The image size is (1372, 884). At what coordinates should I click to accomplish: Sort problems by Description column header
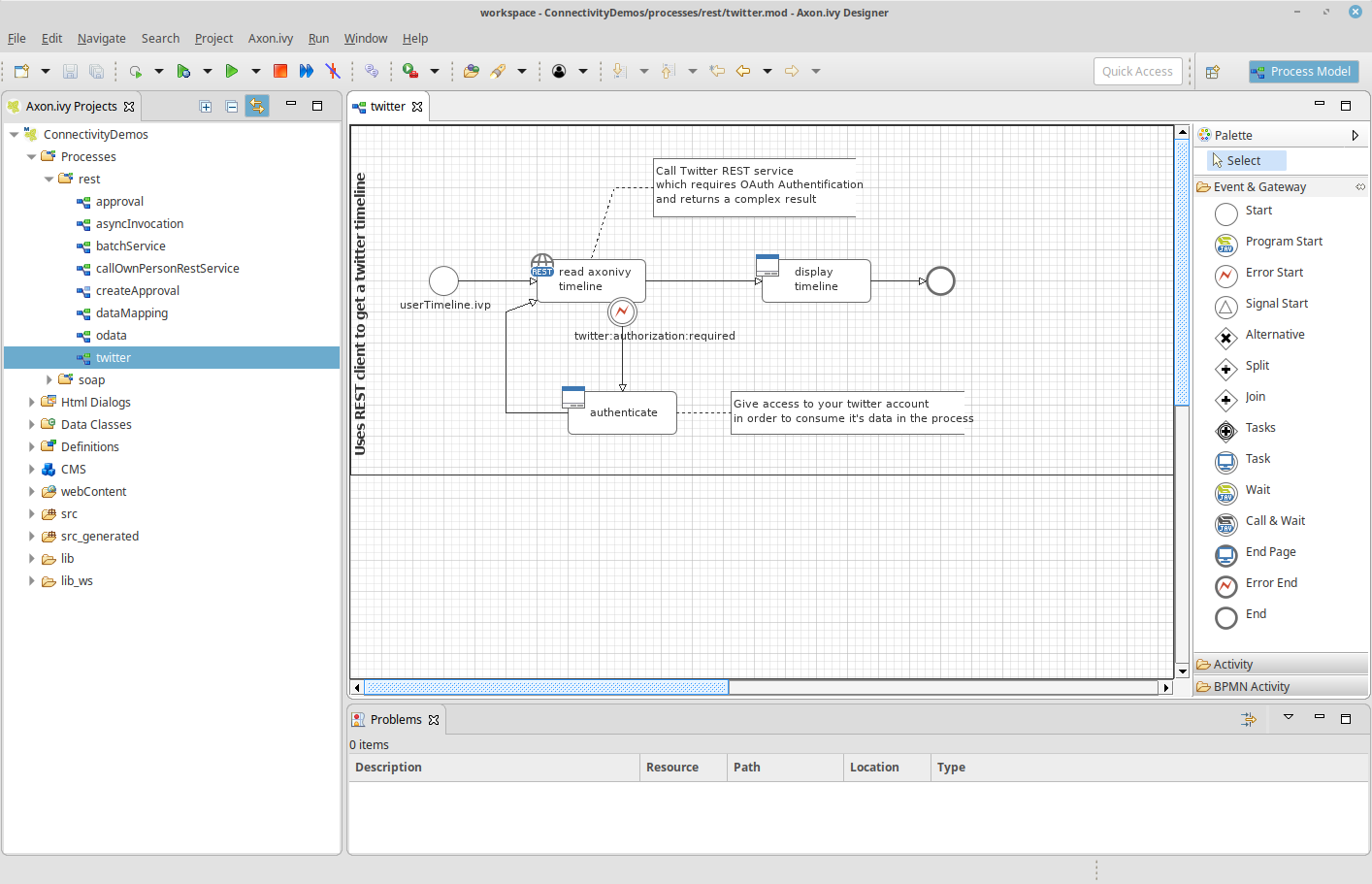tap(494, 768)
